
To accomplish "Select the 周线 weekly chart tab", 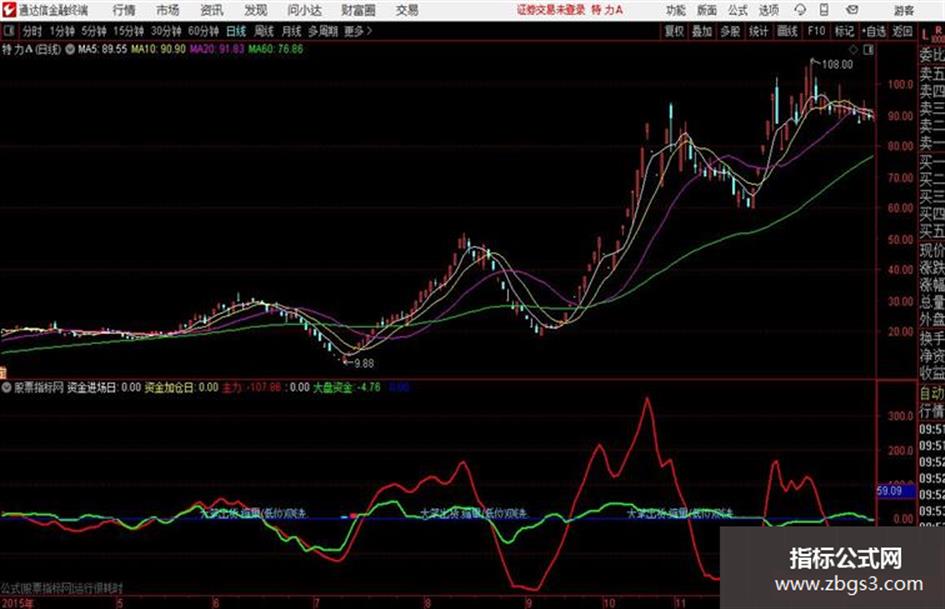I will 264,31.
